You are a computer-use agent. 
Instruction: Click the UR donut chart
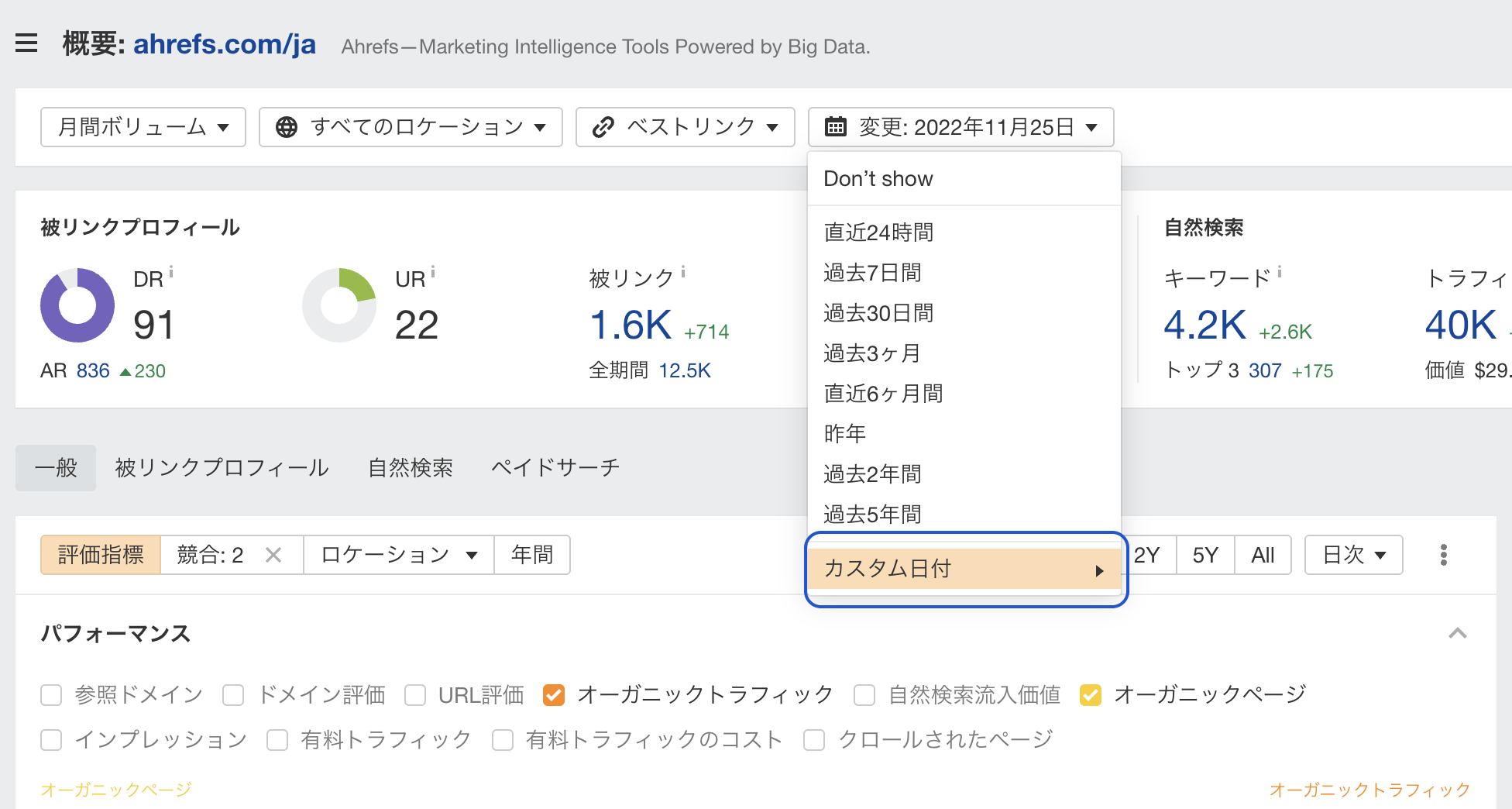point(339,305)
